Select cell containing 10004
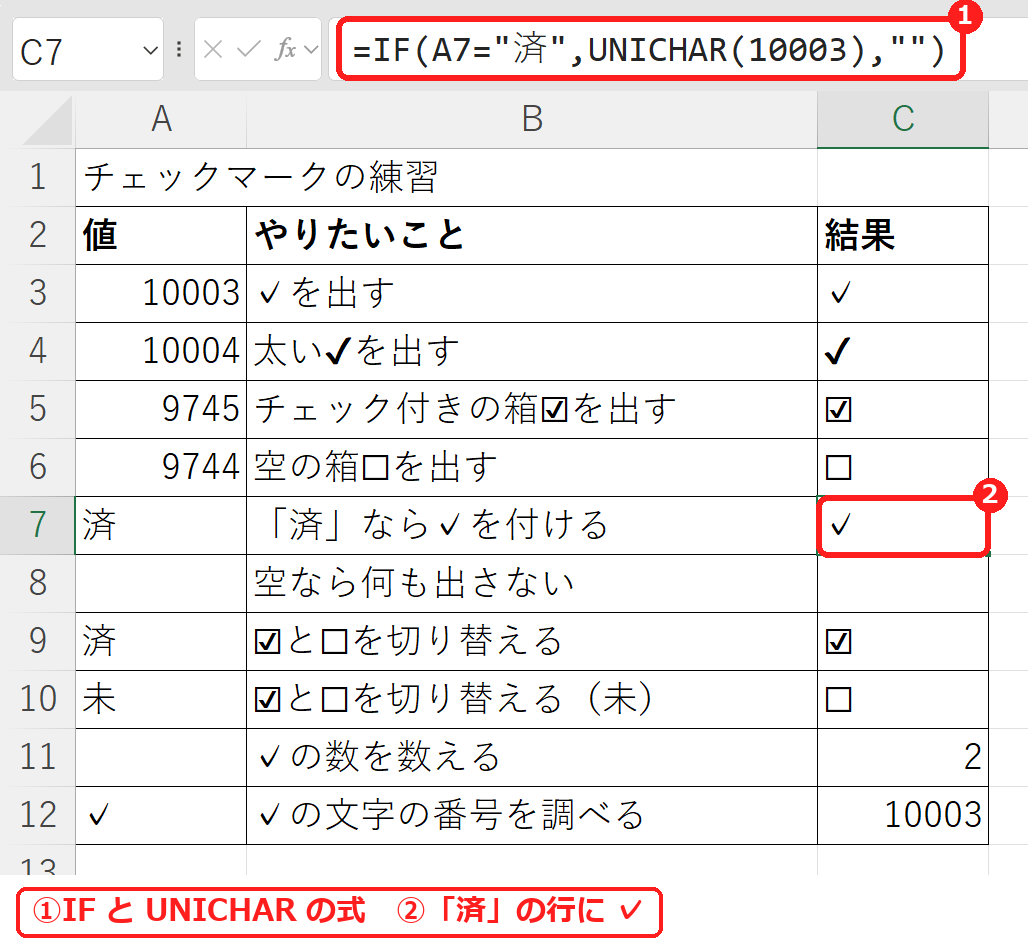The image size is (1028, 945). [161, 352]
